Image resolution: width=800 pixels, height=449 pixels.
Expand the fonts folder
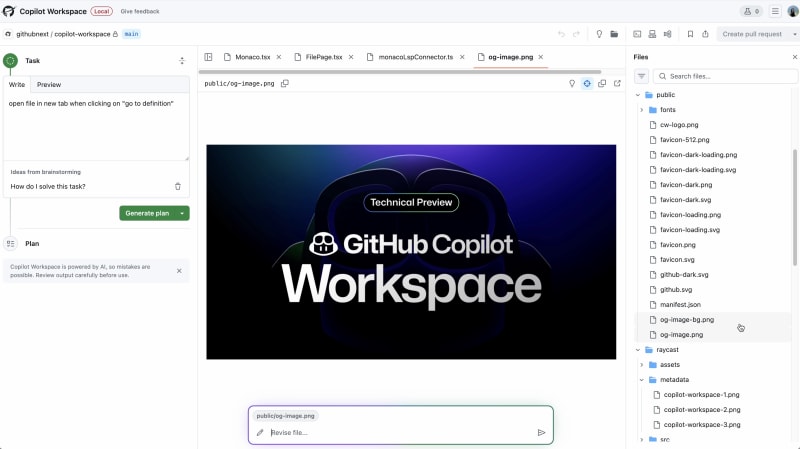point(642,110)
